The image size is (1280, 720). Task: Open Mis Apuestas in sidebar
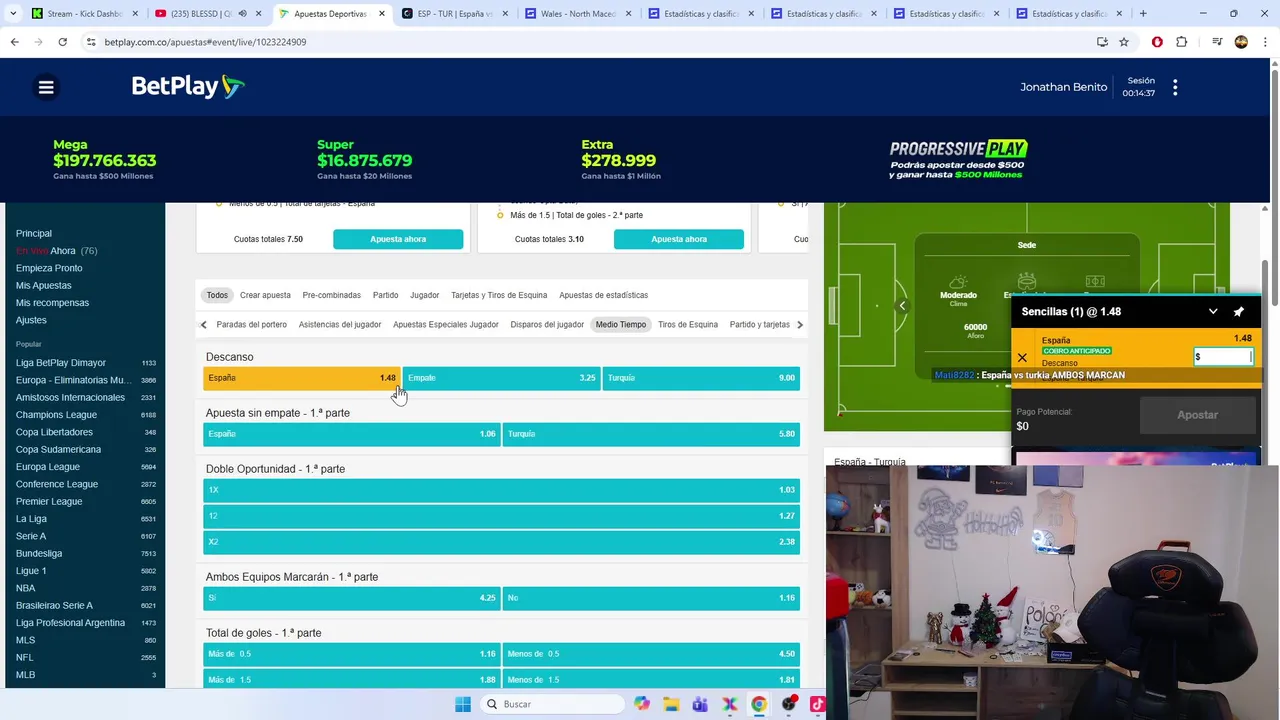(44, 285)
